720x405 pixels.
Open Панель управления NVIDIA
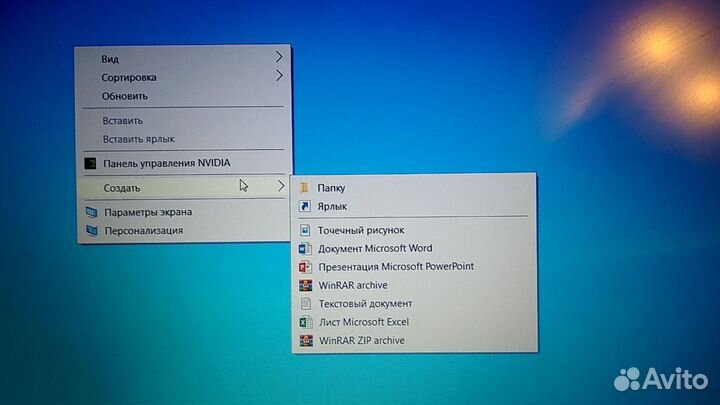[184, 163]
